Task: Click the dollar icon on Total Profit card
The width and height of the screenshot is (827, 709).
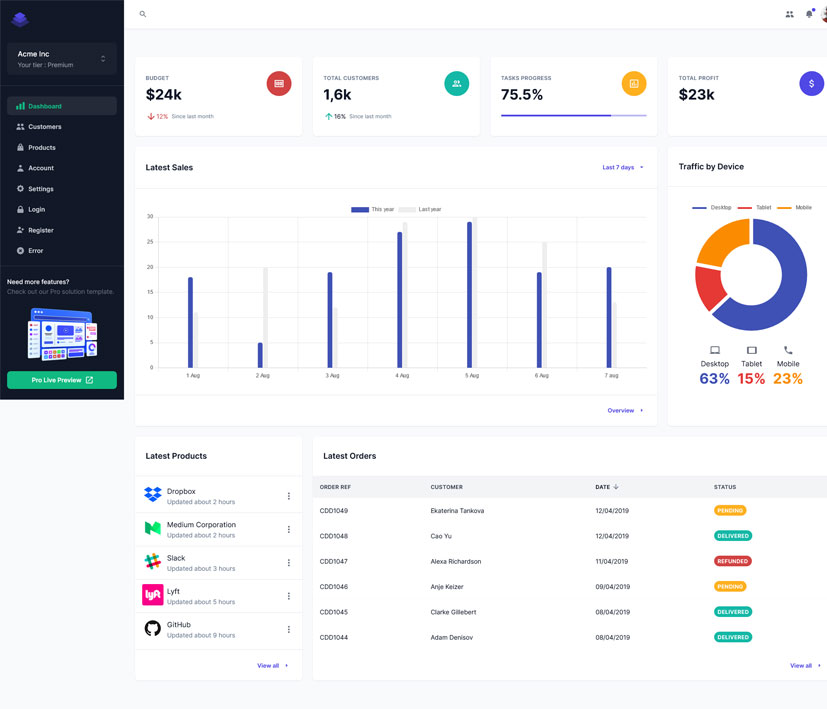Action: (x=811, y=84)
